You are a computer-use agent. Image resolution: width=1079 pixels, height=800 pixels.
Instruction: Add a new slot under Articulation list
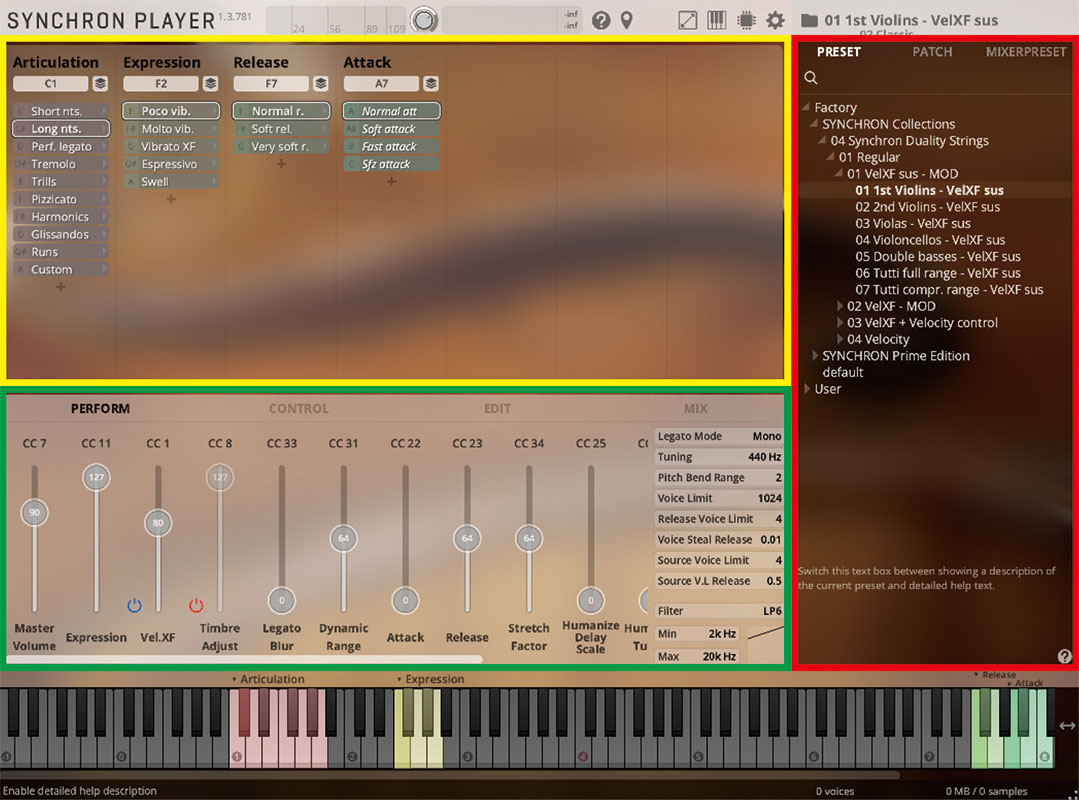[61, 287]
